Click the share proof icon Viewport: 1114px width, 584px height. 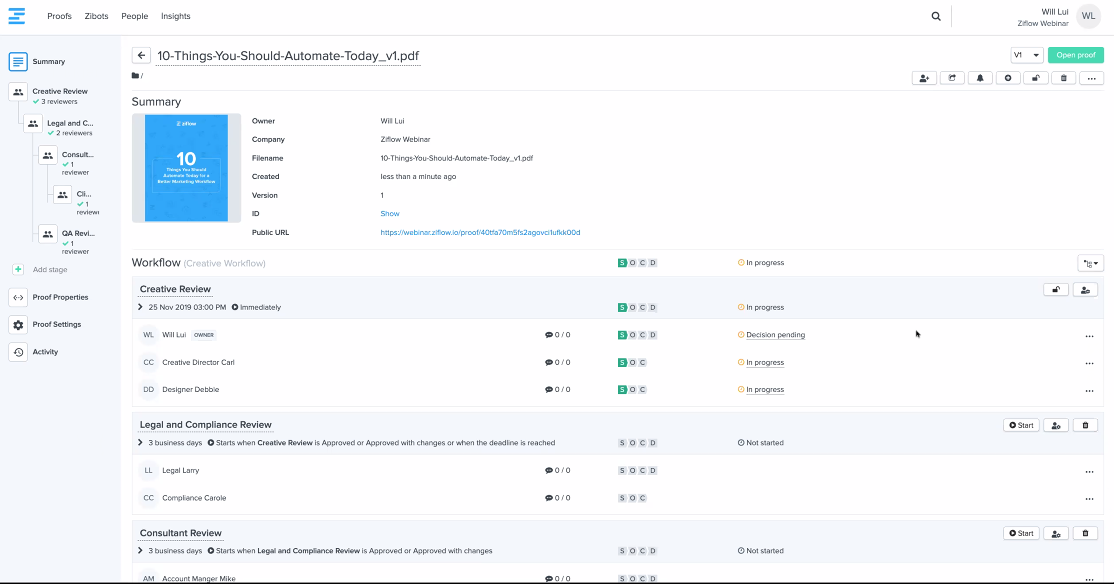952,78
